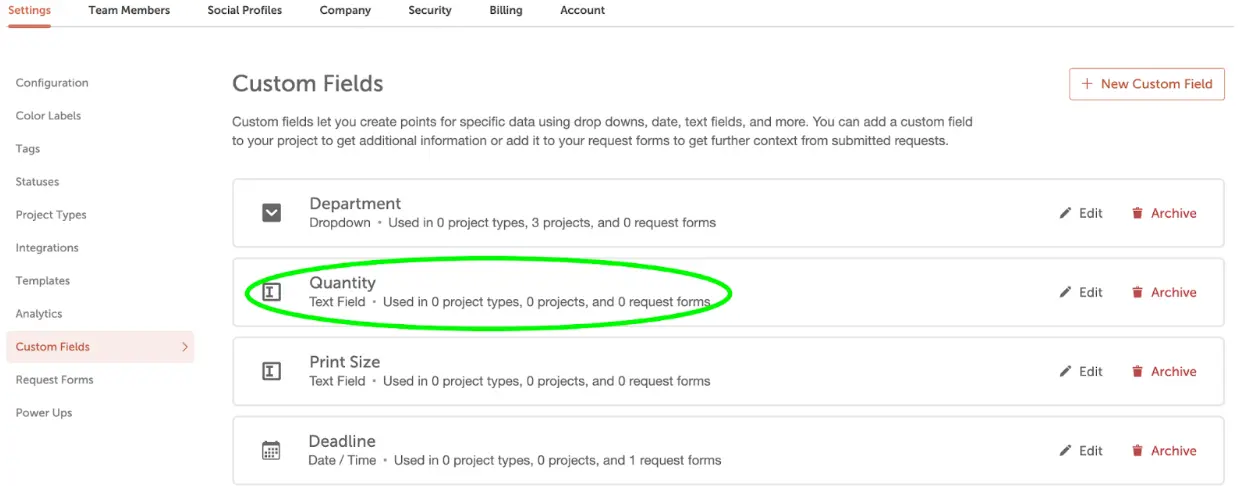The height and width of the screenshot is (486, 1238).
Task: Go to Color Labels settings
Action: pyautogui.click(x=48, y=116)
